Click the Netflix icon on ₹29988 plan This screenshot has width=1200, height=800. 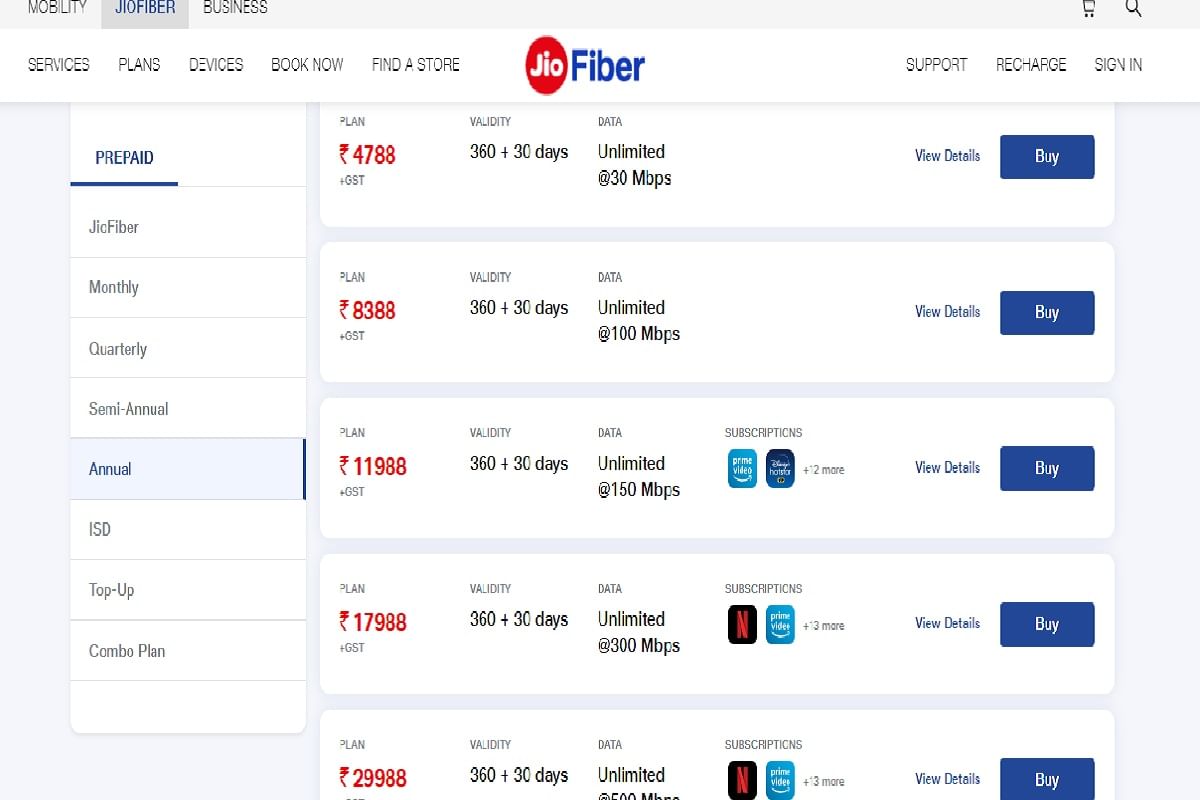point(741,779)
